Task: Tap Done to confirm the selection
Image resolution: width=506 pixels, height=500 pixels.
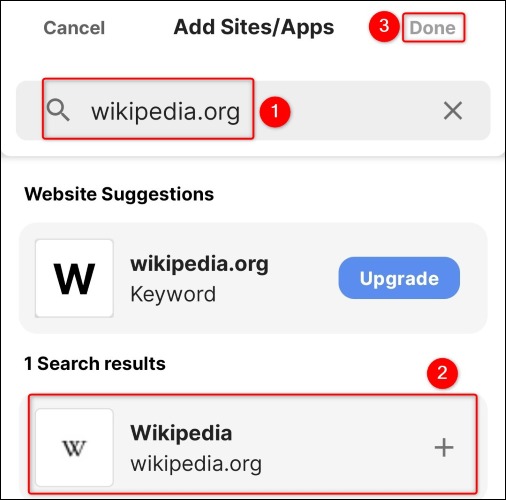Action: point(433,28)
